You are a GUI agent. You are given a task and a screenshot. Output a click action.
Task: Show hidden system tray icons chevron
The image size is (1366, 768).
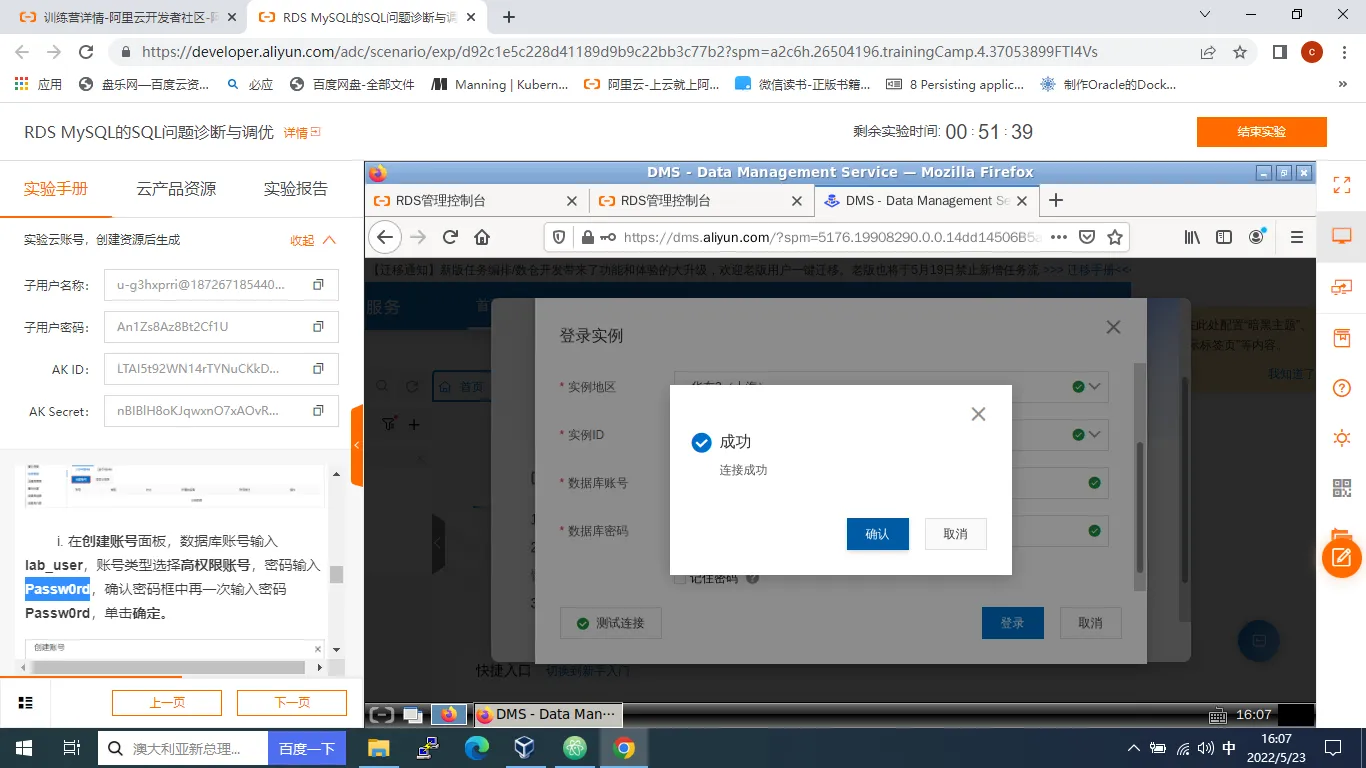click(x=1133, y=748)
